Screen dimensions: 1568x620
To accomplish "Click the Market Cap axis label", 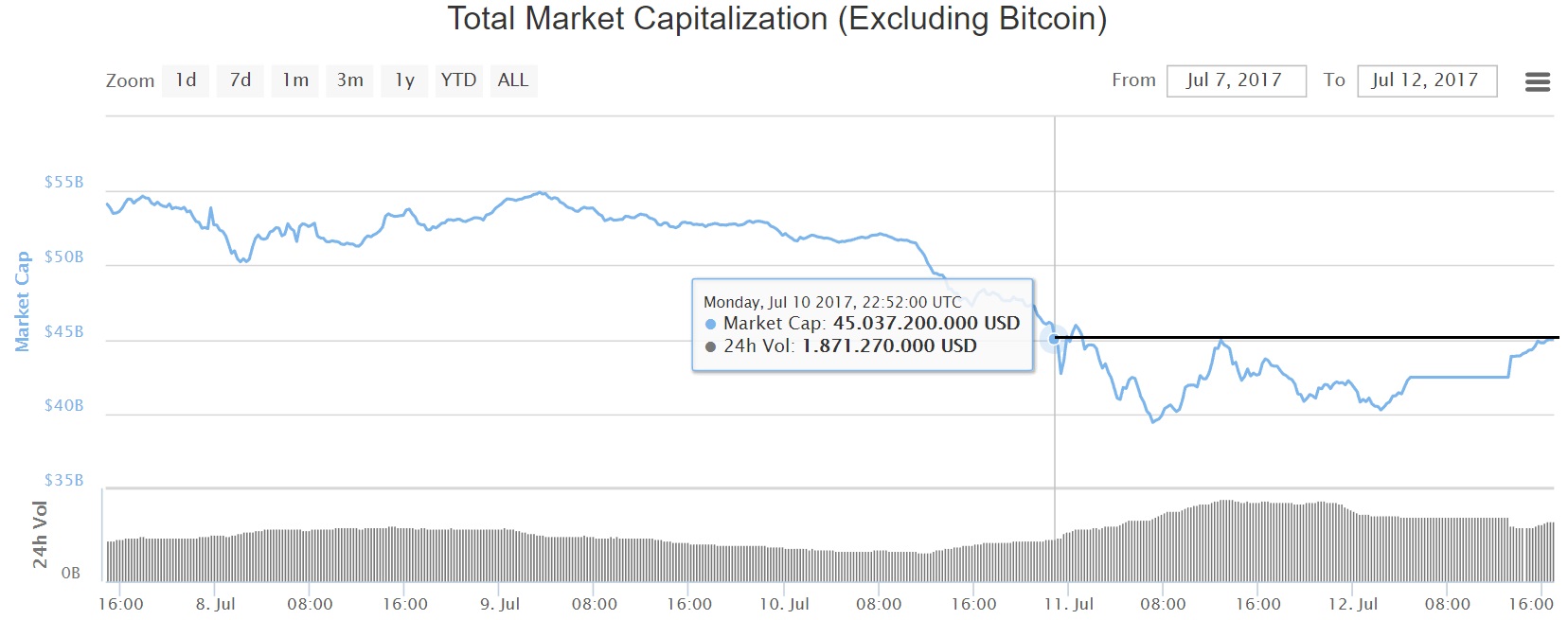I will pos(23,301).
